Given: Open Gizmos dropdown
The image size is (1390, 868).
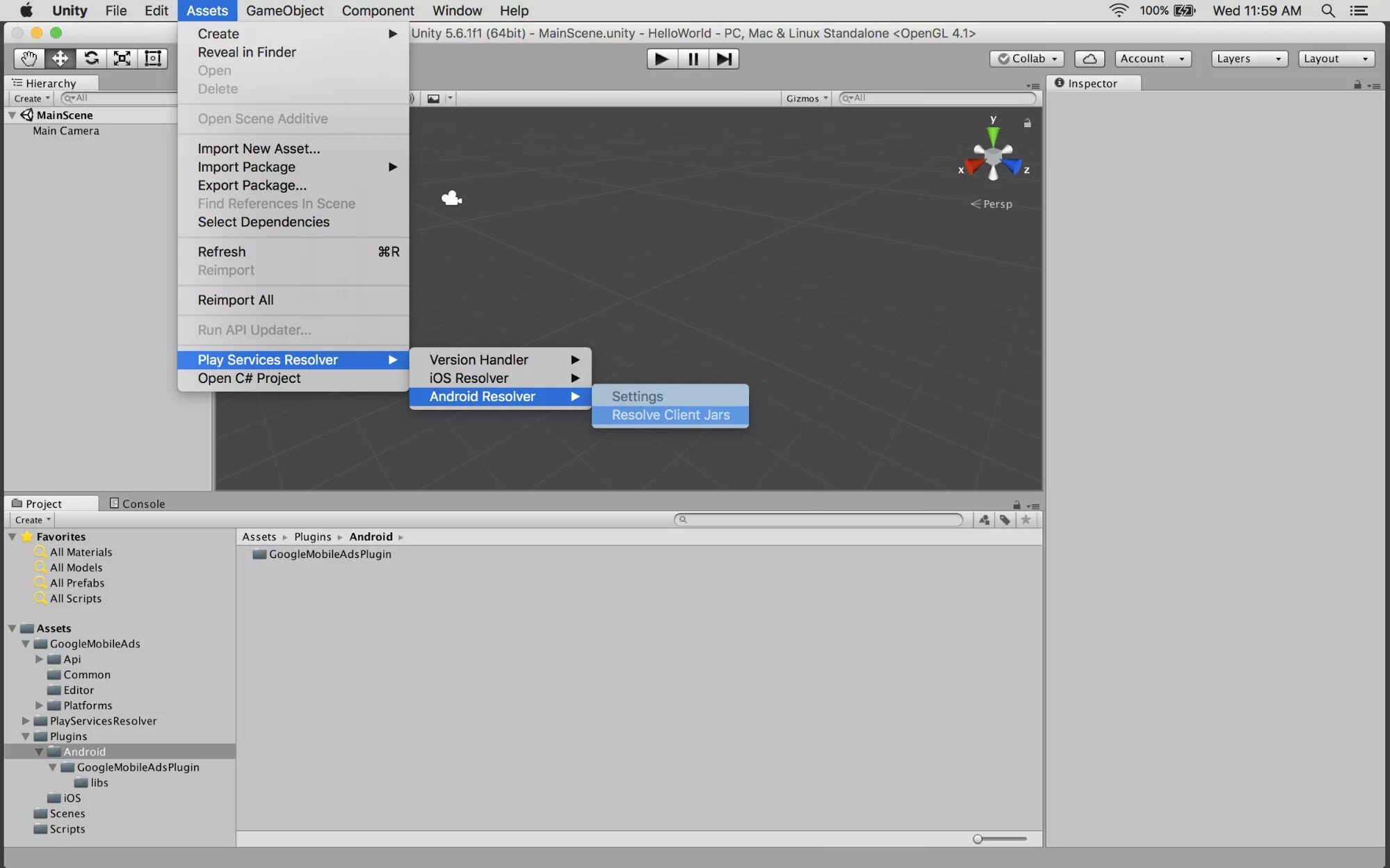Looking at the screenshot, I should pos(807,99).
